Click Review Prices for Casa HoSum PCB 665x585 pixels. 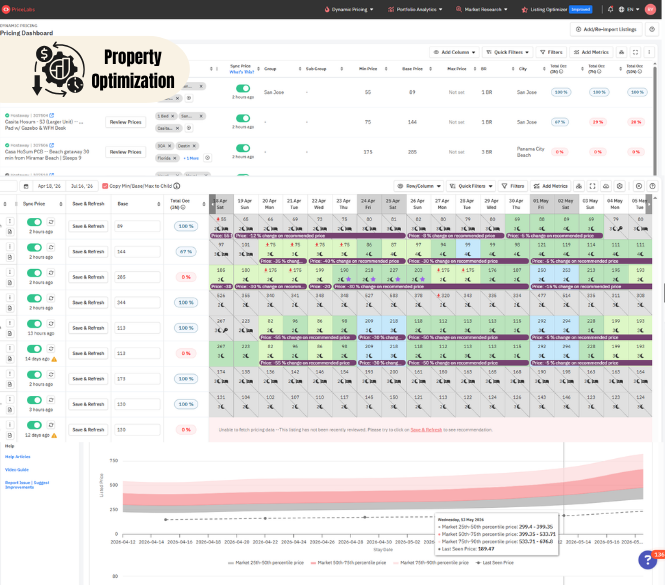pos(126,152)
